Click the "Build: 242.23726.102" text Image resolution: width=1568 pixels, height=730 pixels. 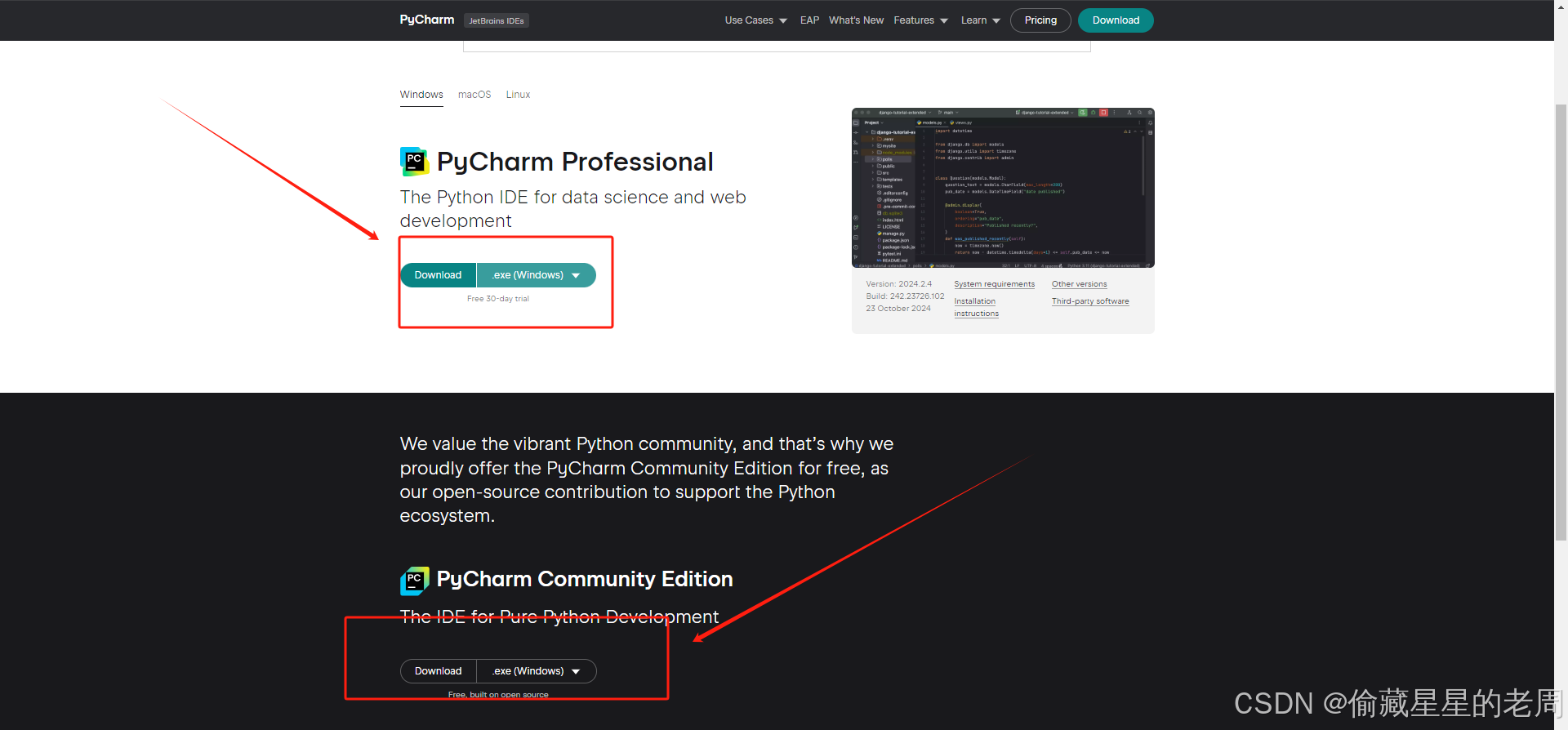point(905,296)
